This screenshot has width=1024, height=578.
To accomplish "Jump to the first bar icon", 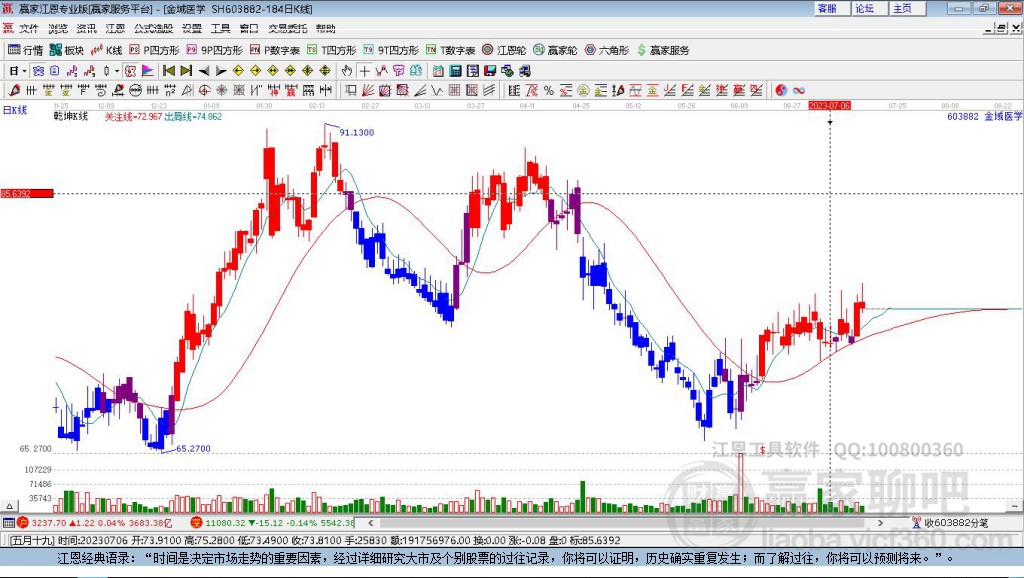I will click(x=169, y=71).
